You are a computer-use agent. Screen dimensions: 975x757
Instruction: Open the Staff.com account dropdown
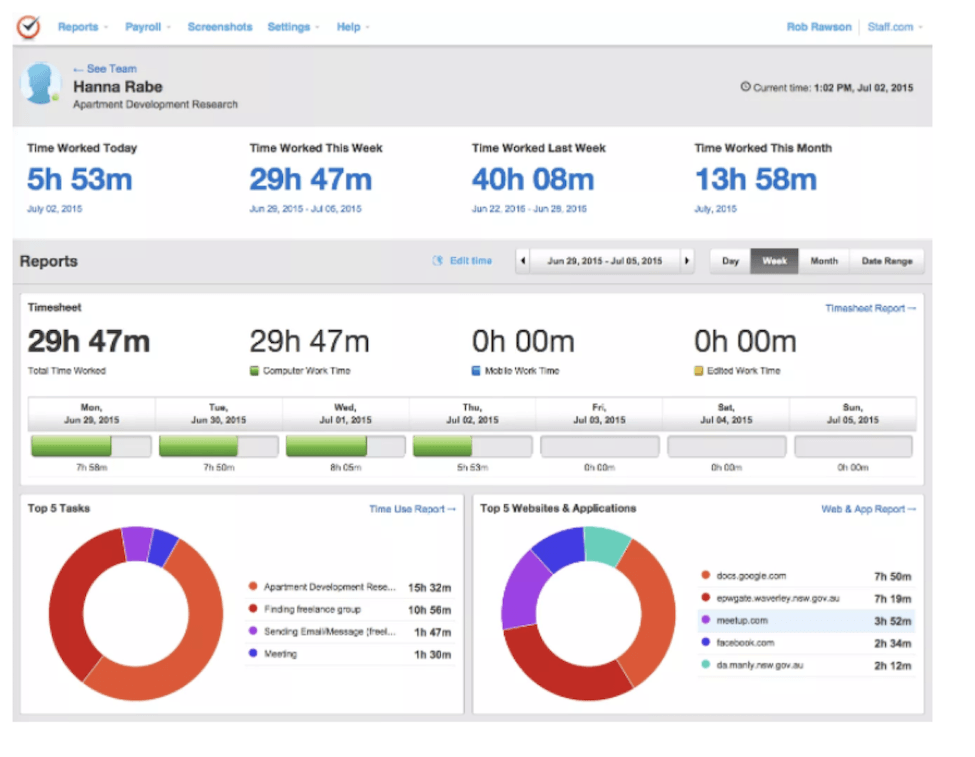pos(894,27)
